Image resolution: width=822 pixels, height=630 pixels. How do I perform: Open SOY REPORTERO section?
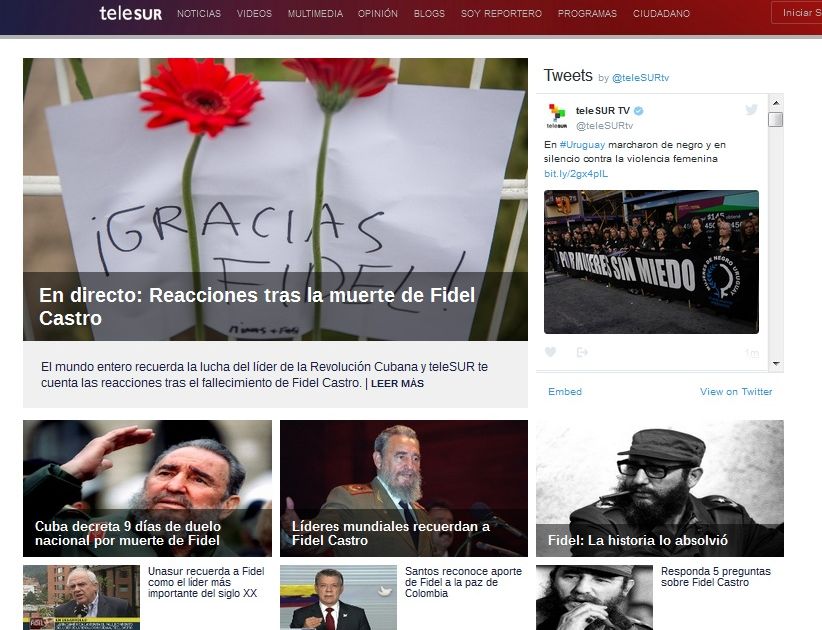[501, 14]
